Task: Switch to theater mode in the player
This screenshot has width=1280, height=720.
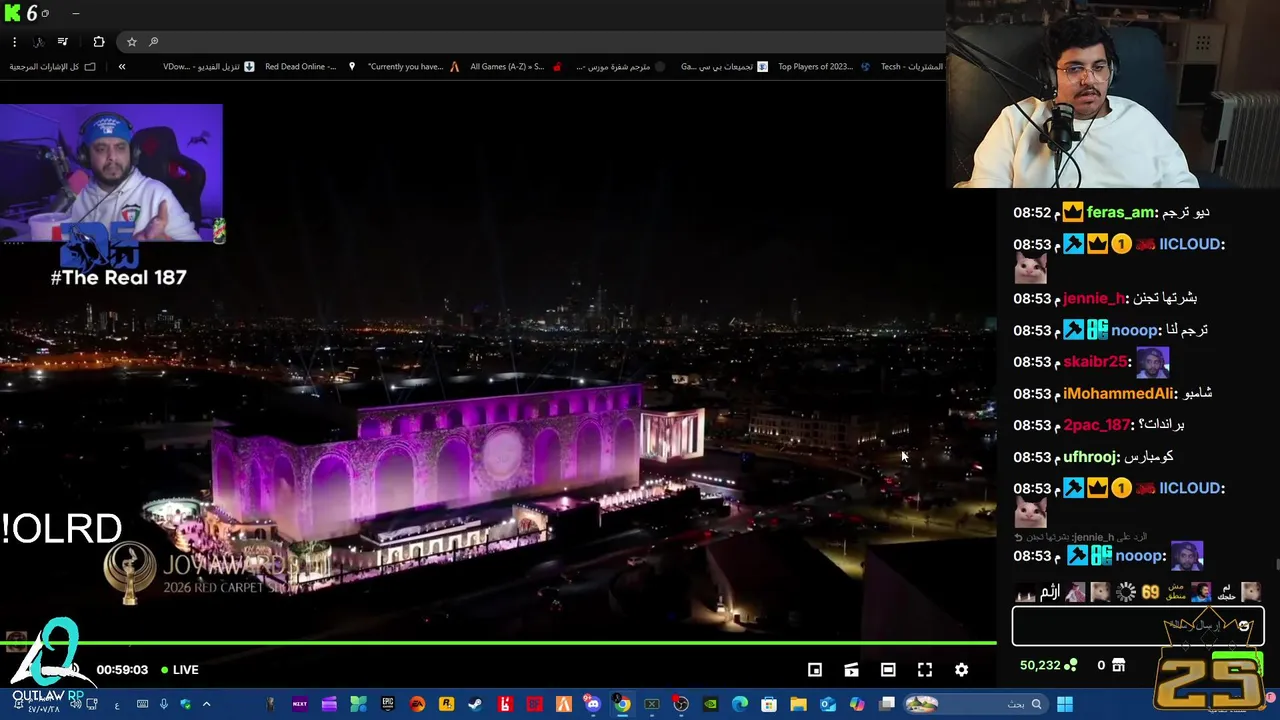Action: click(x=888, y=670)
